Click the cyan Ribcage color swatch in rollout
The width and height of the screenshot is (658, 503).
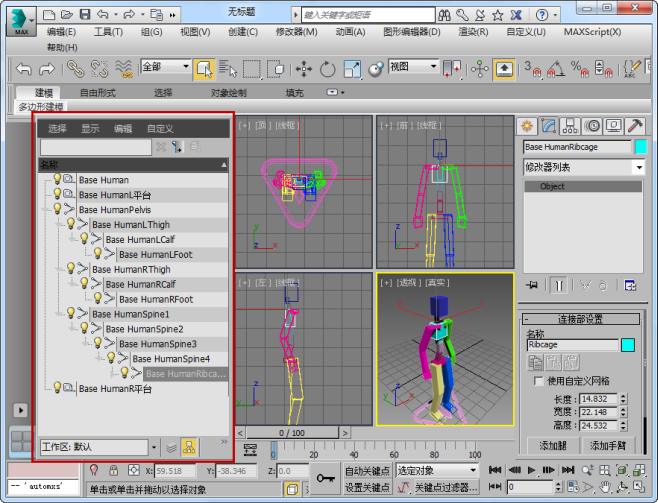coord(628,345)
